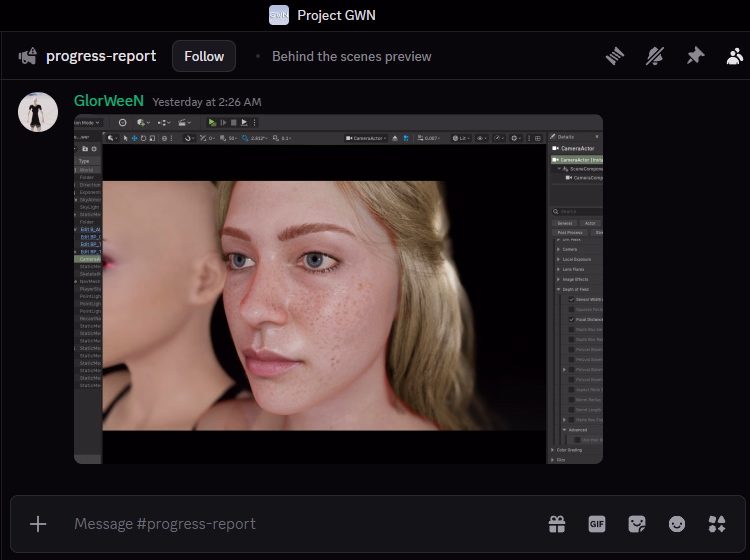The width and height of the screenshot is (750, 560).
Task: Click the Yesterday at 2:26 AM timestamp
Action: coord(206,102)
